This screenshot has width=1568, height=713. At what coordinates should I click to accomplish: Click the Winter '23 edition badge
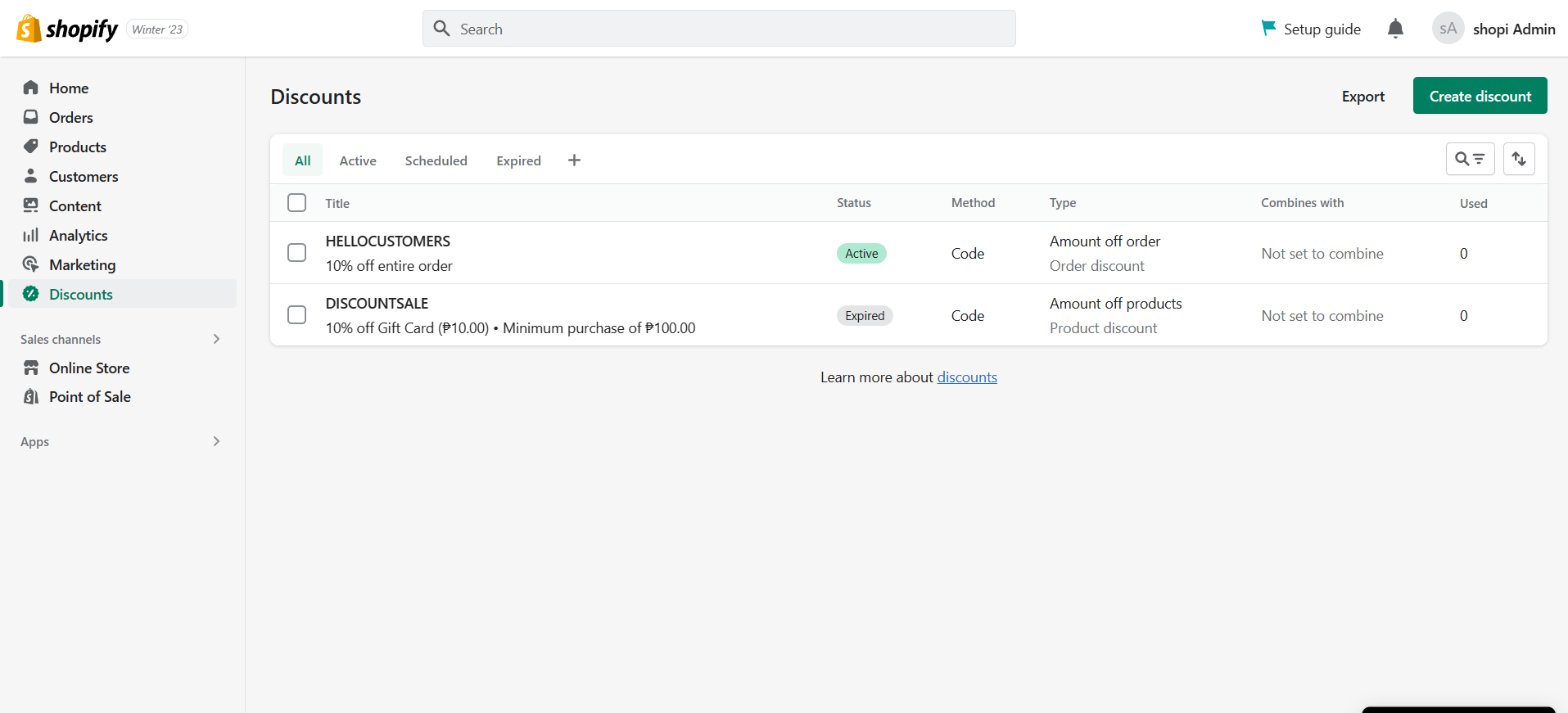pos(157,29)
